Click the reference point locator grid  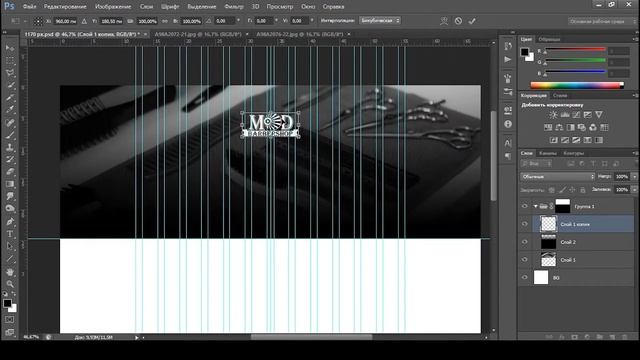(x=38, y=21)
